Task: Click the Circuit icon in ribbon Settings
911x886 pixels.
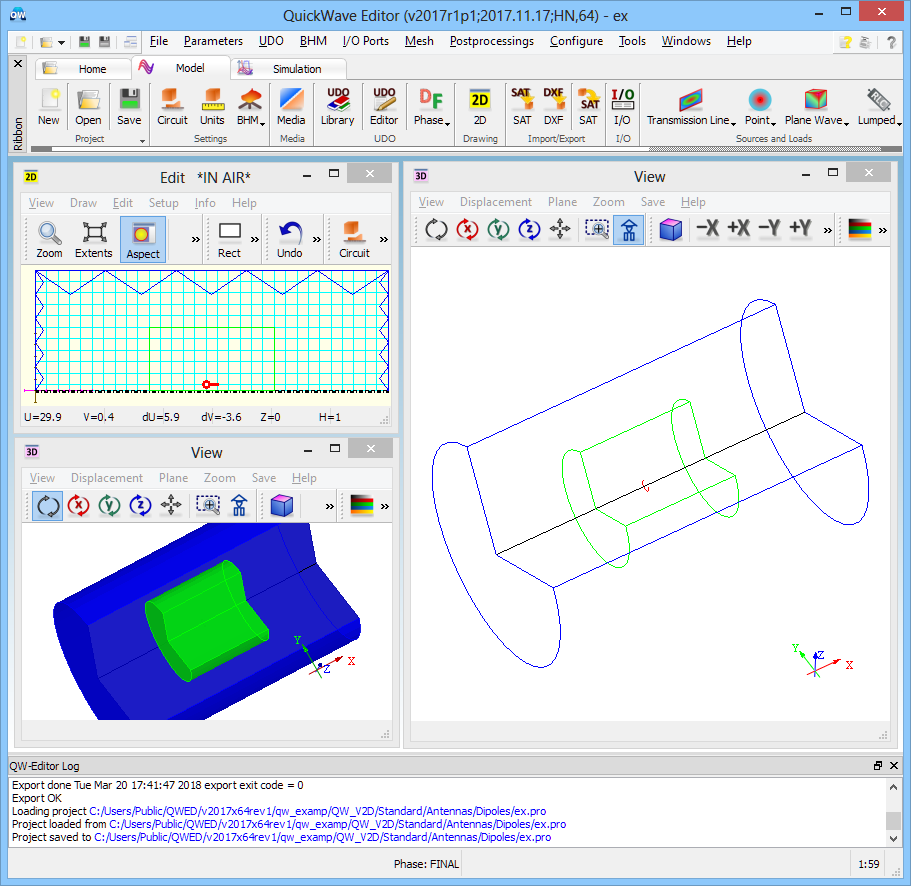Action: [172, 106]
